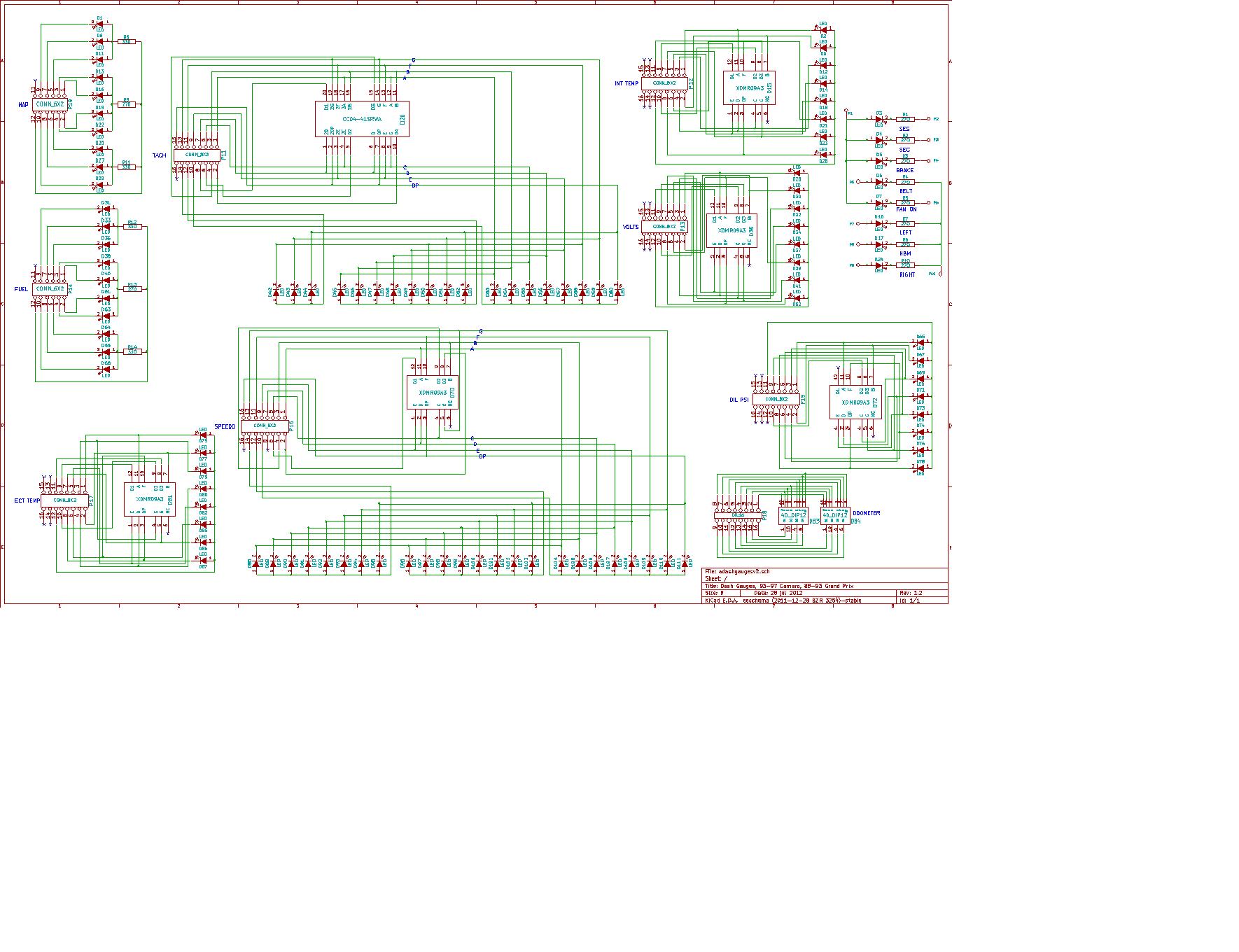Select resistor R6 in the MAP circuit

tap(127, 42)
